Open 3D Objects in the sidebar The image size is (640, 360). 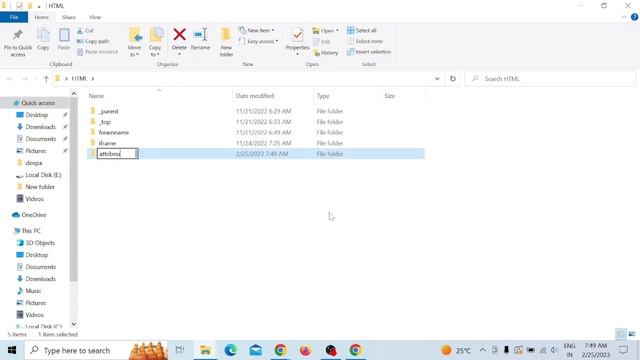pyautogui.click(x=40, y=243)
